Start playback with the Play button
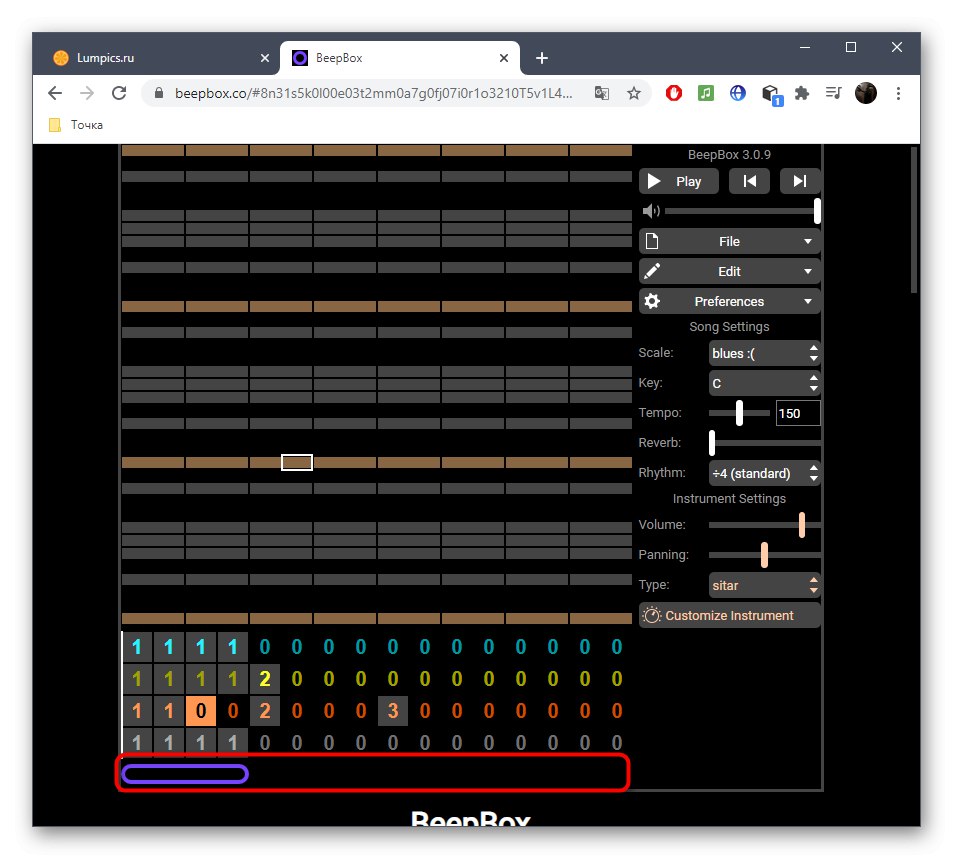 678,181
